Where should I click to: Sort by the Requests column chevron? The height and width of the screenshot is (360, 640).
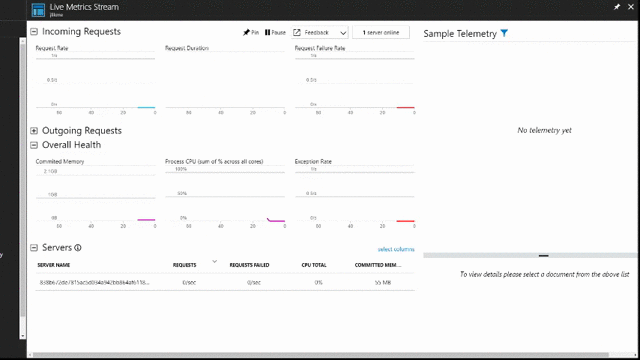pos(214,261)
